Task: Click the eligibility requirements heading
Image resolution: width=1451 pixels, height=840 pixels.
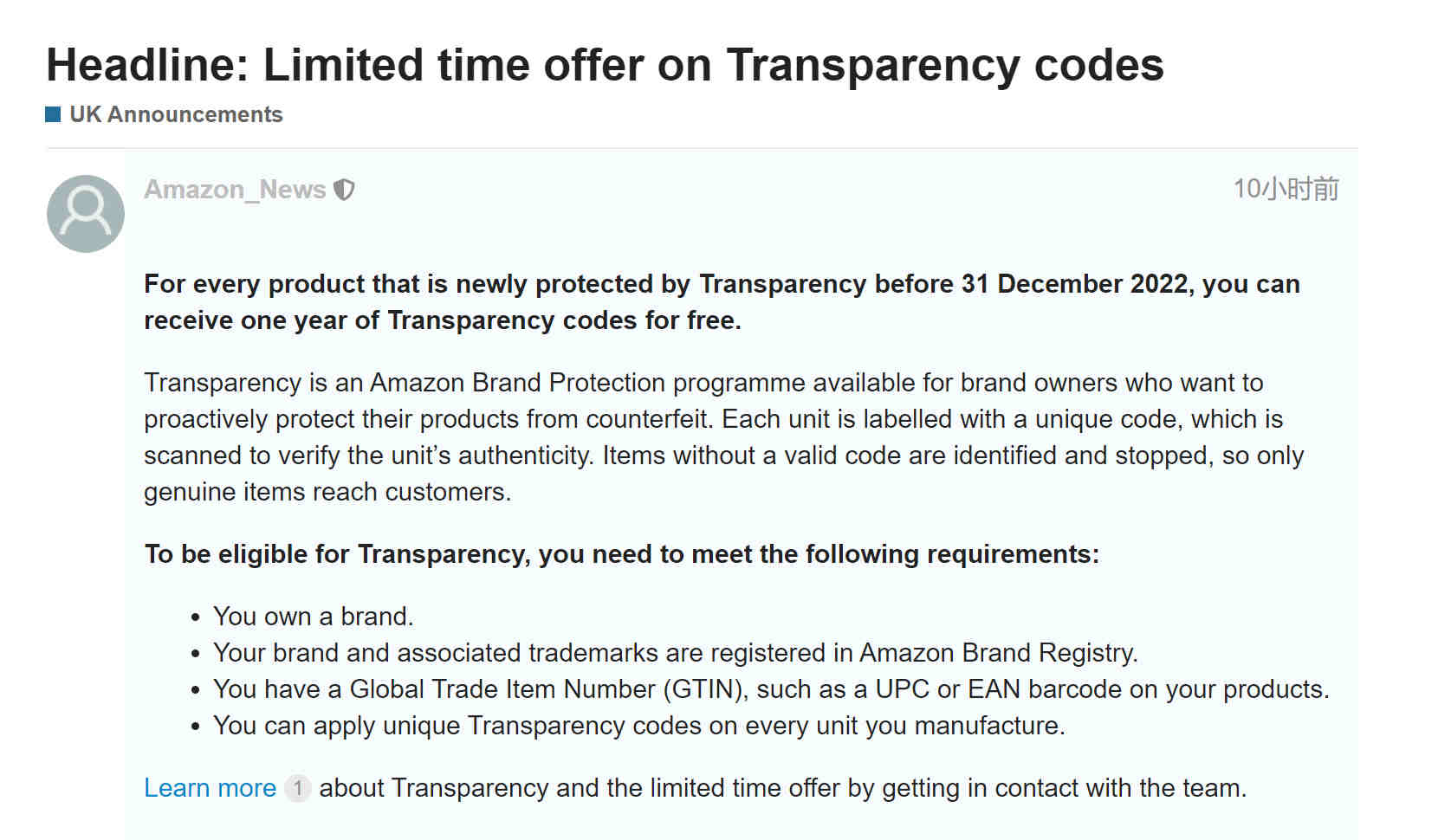Action: pos(622,554)
